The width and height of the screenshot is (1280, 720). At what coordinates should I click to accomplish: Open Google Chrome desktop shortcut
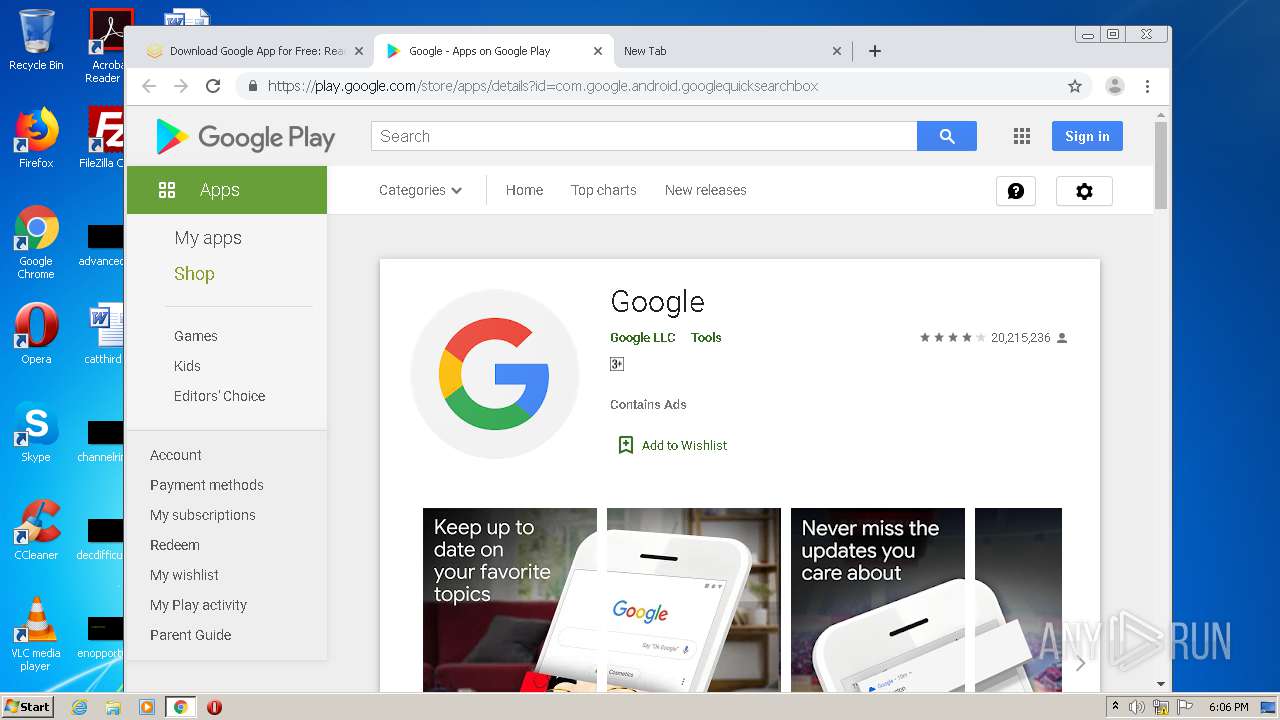(36, 242)
